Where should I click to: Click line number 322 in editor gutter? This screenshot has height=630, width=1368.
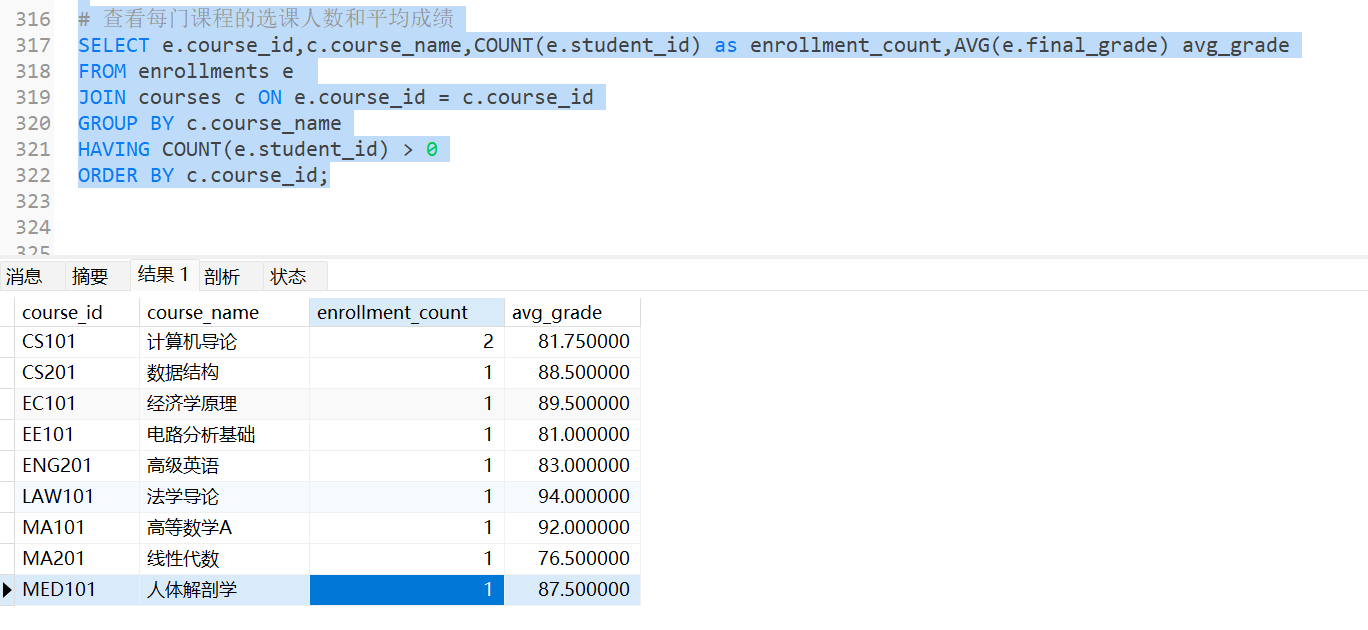tap(34, 175)
